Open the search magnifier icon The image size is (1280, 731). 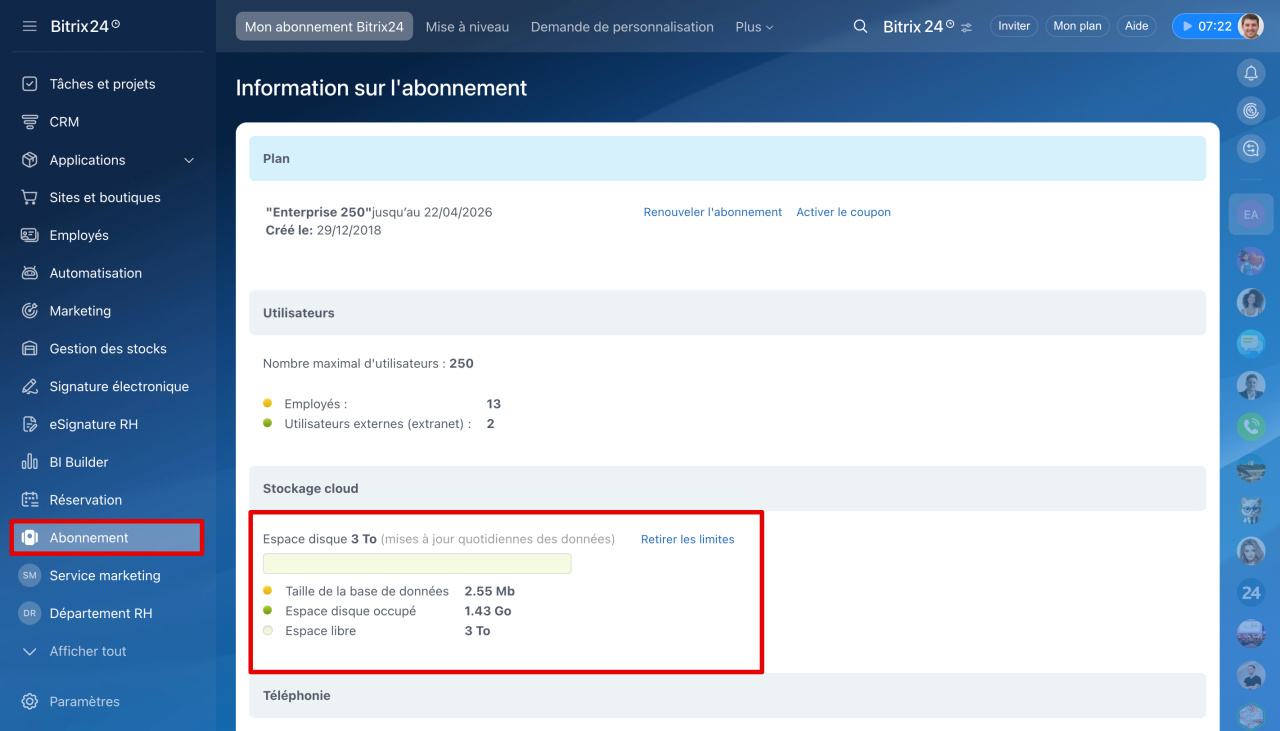coord(860,27)
